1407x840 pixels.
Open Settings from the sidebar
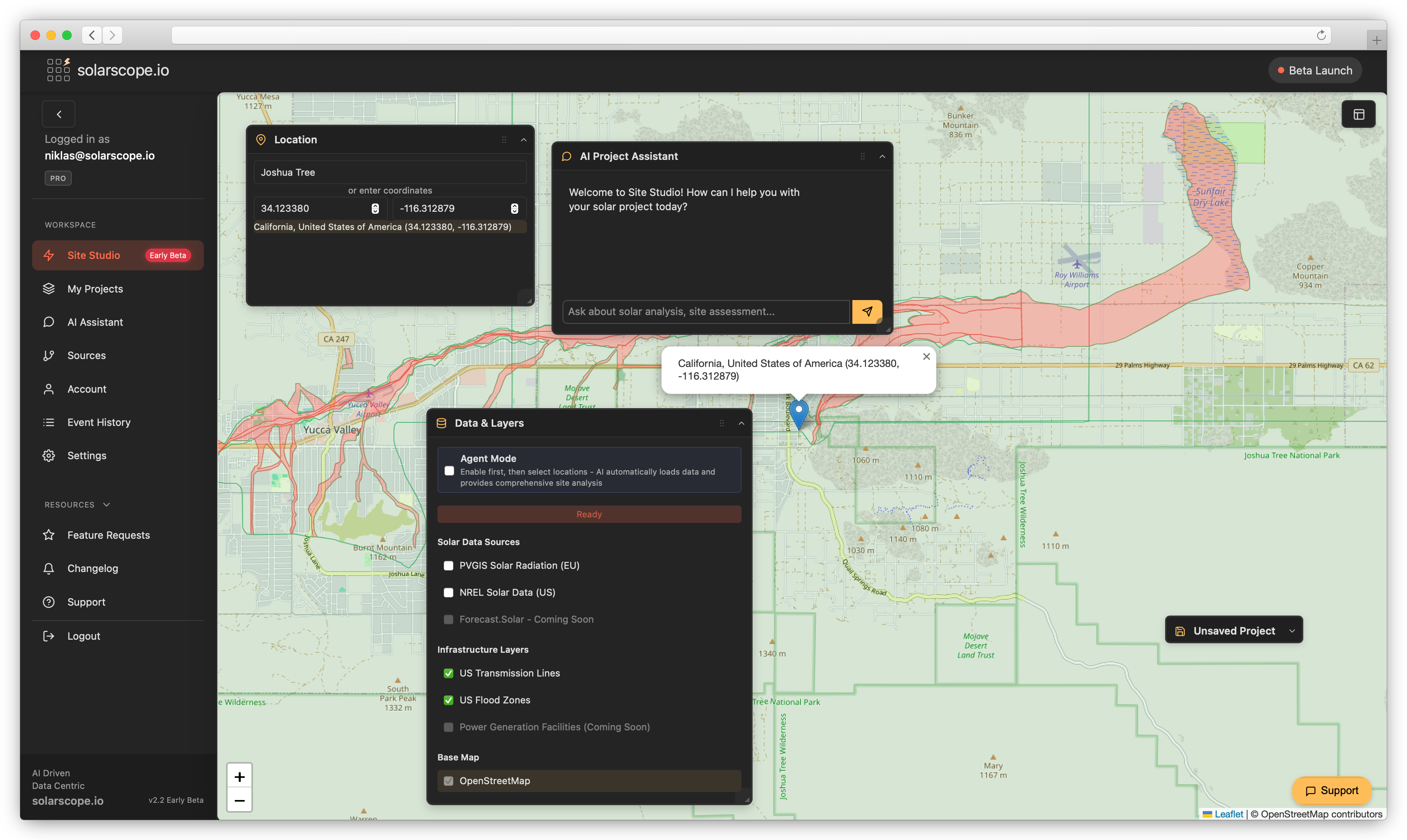pos(87,455)
